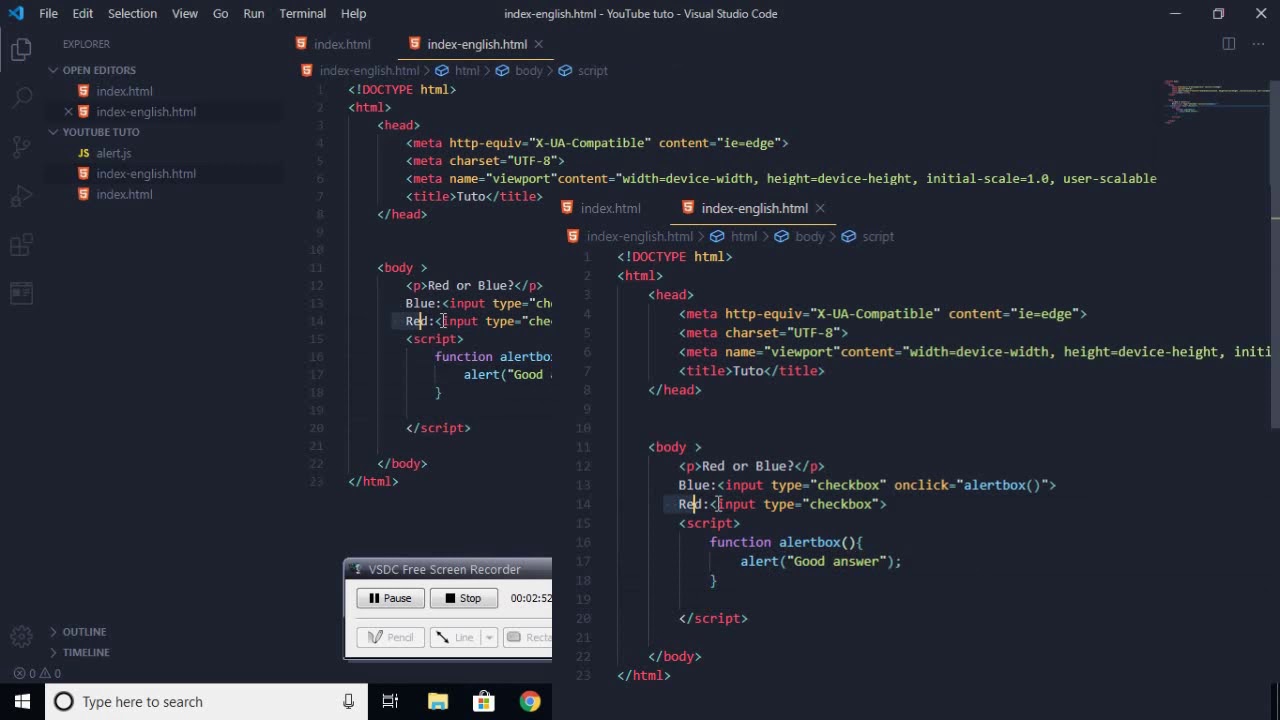
Task: Open the Edit menu
Action: click(x=83, y=13)
